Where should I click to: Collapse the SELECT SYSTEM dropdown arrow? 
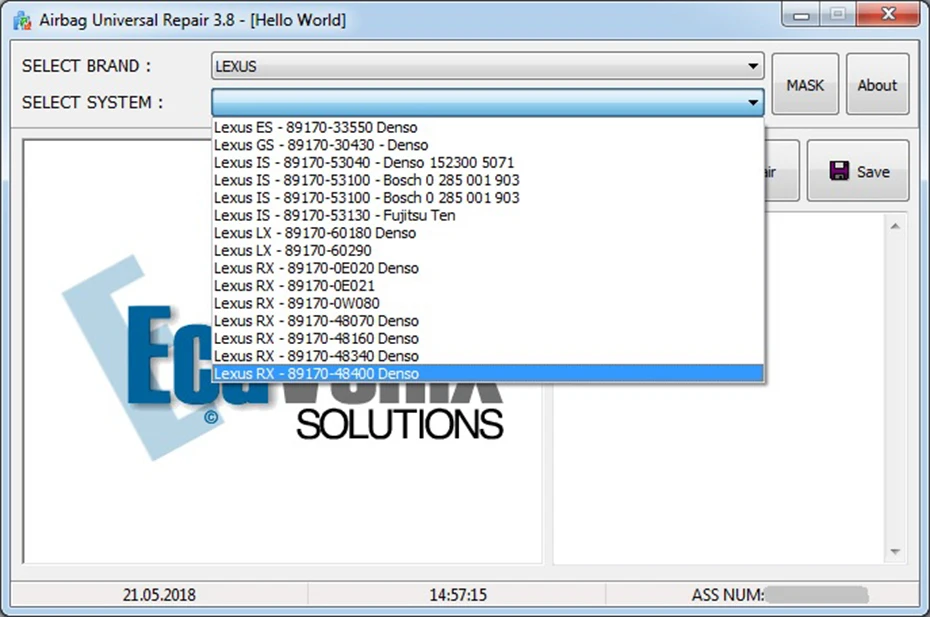(753, 103)
